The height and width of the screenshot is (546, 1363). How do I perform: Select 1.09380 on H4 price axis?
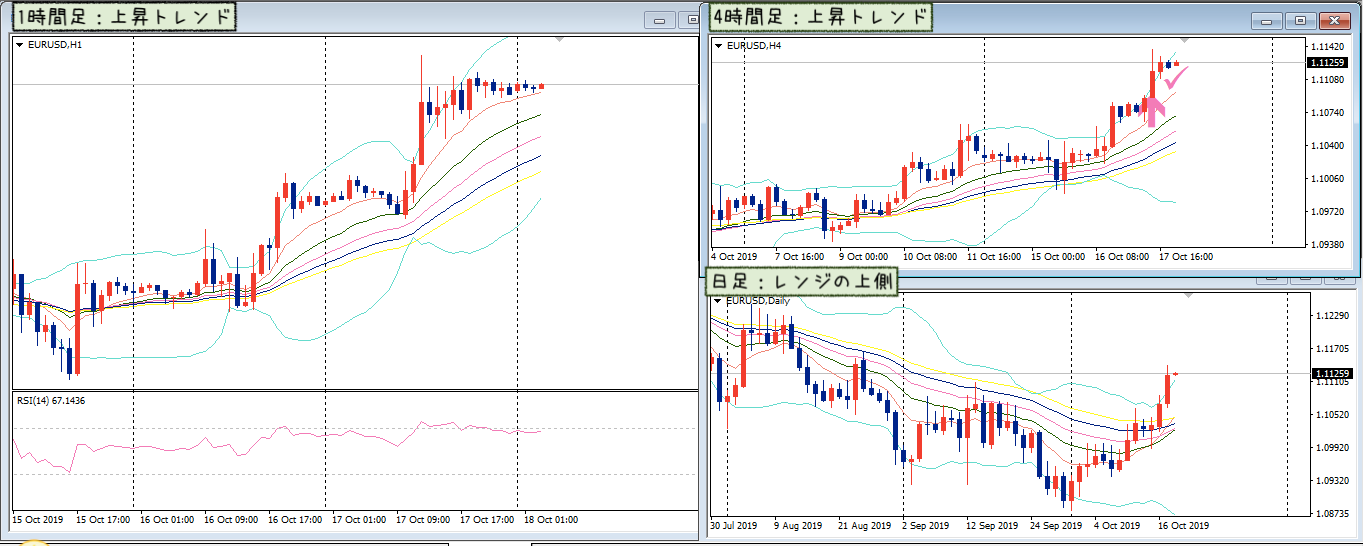(x=1326, y=244)
